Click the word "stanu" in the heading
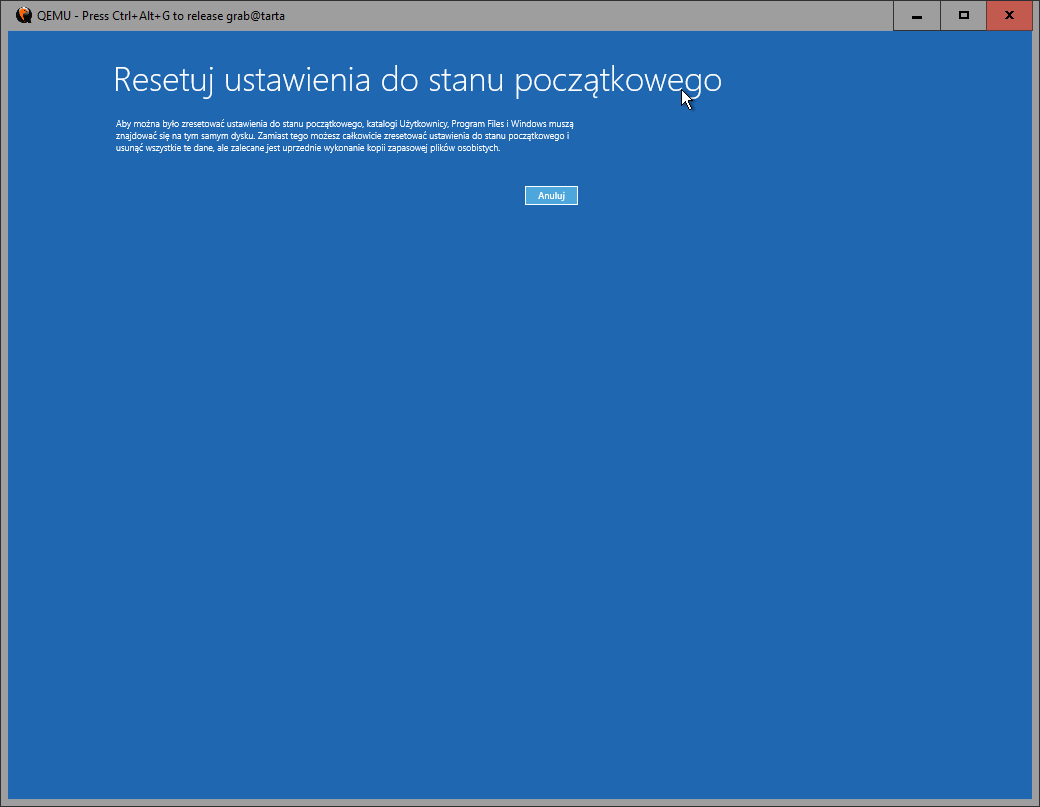This screenshot has height=807, width=1040. 464,80
